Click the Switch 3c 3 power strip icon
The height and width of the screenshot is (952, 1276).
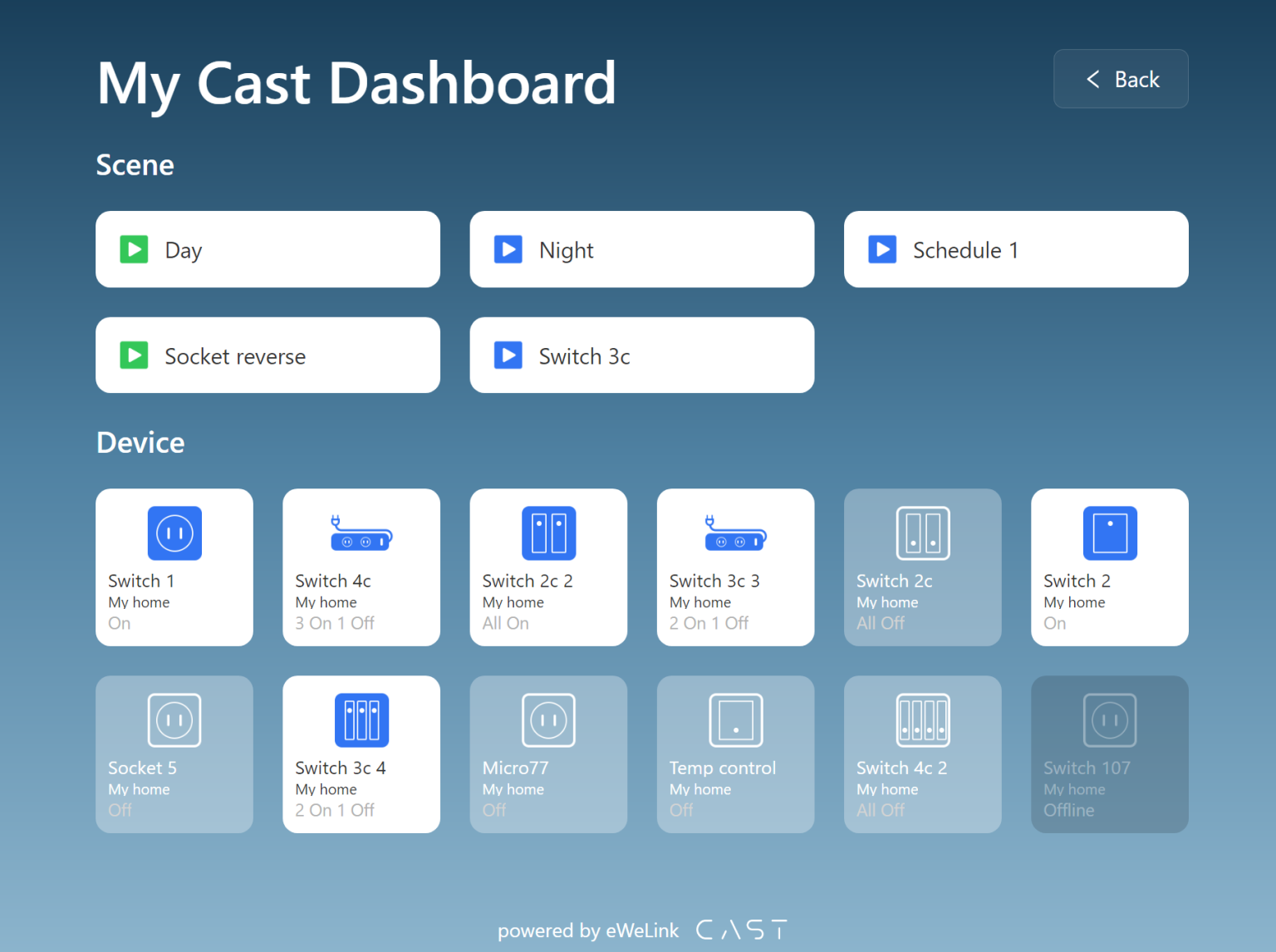[x=734, y=532]
